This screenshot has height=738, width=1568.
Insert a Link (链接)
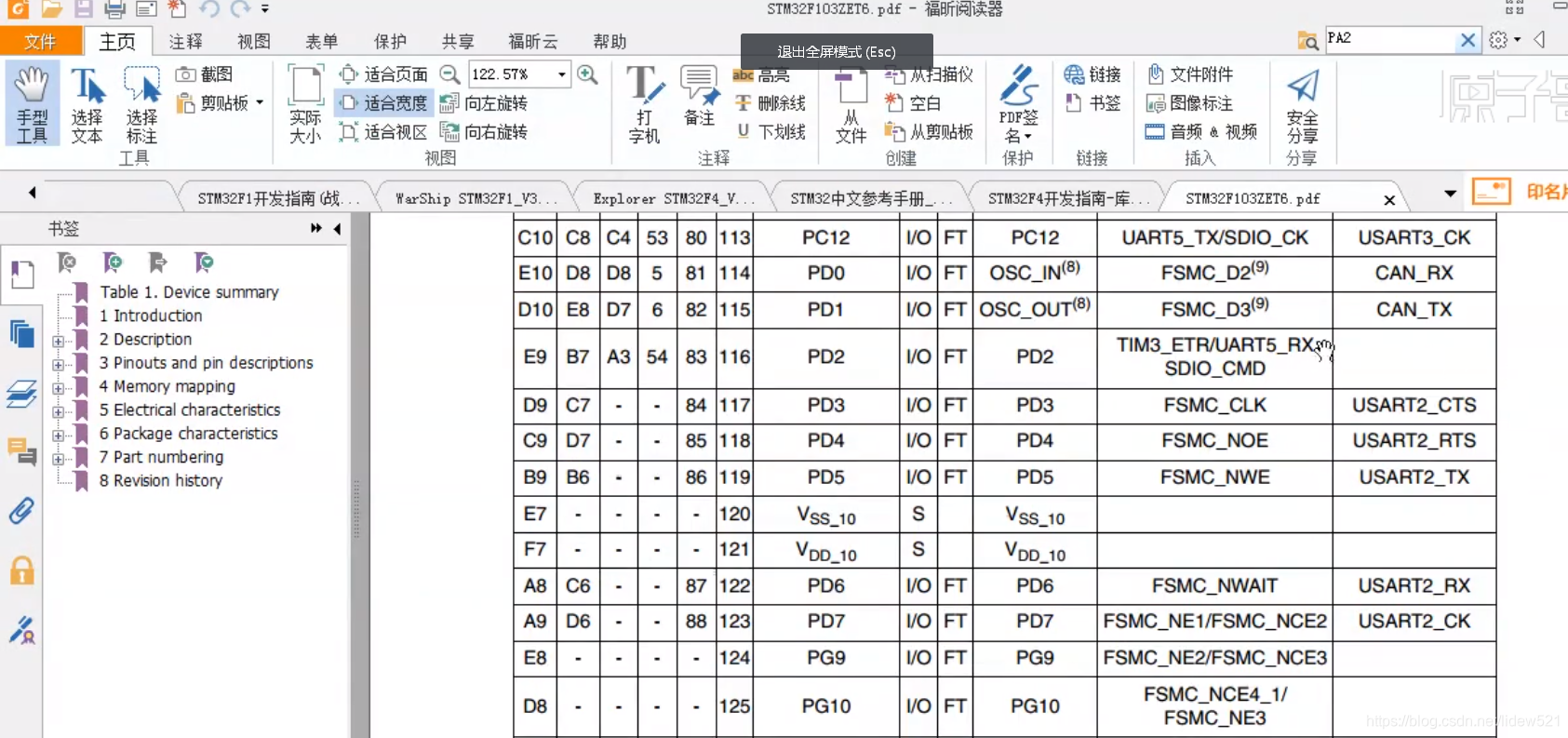(1092, 74)
